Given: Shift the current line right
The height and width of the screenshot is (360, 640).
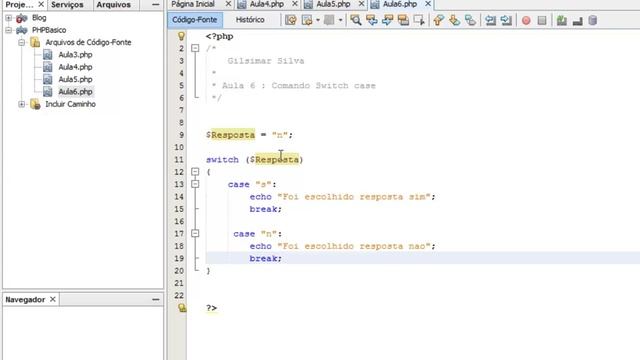Looking at the screenshot, I should [x=506, y=20].
